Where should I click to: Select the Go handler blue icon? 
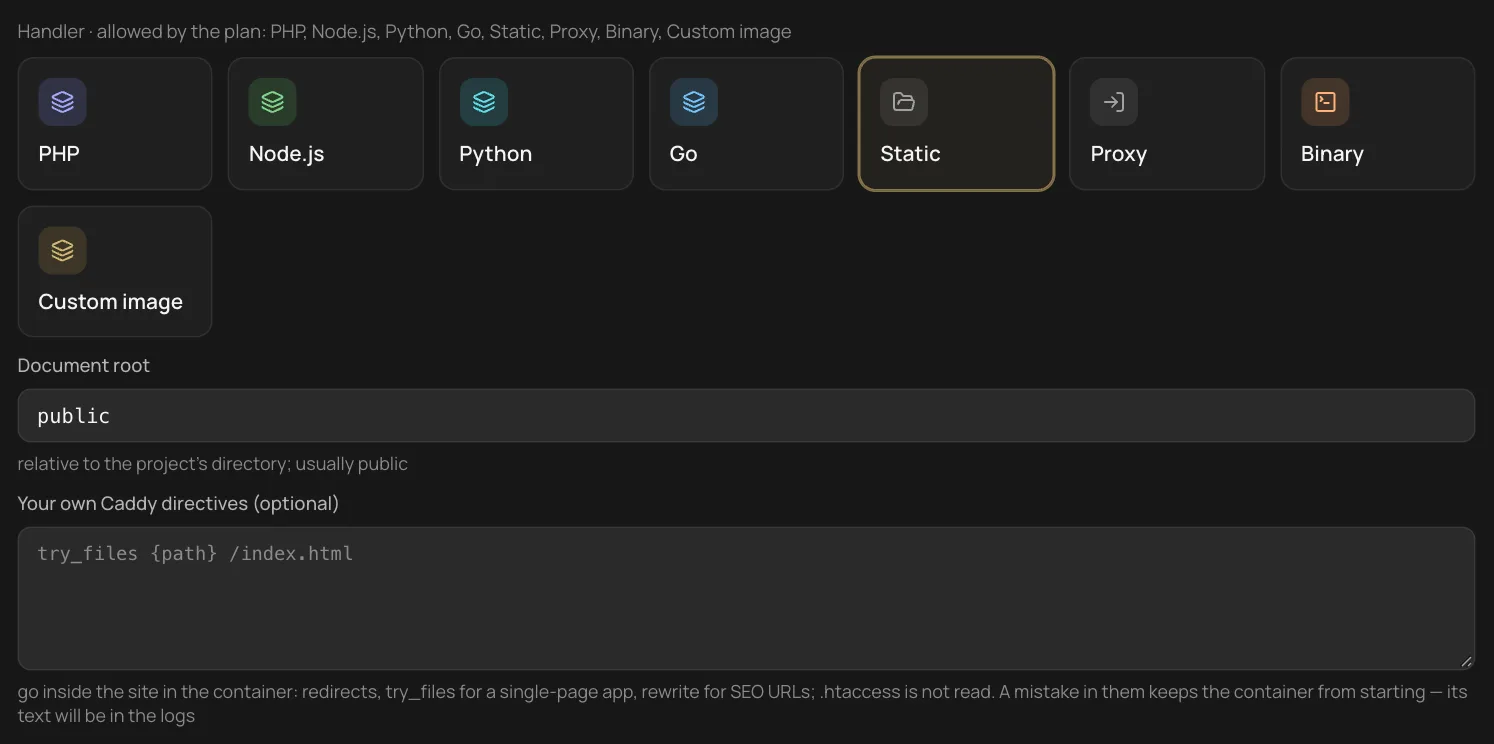tap(694, 102)
